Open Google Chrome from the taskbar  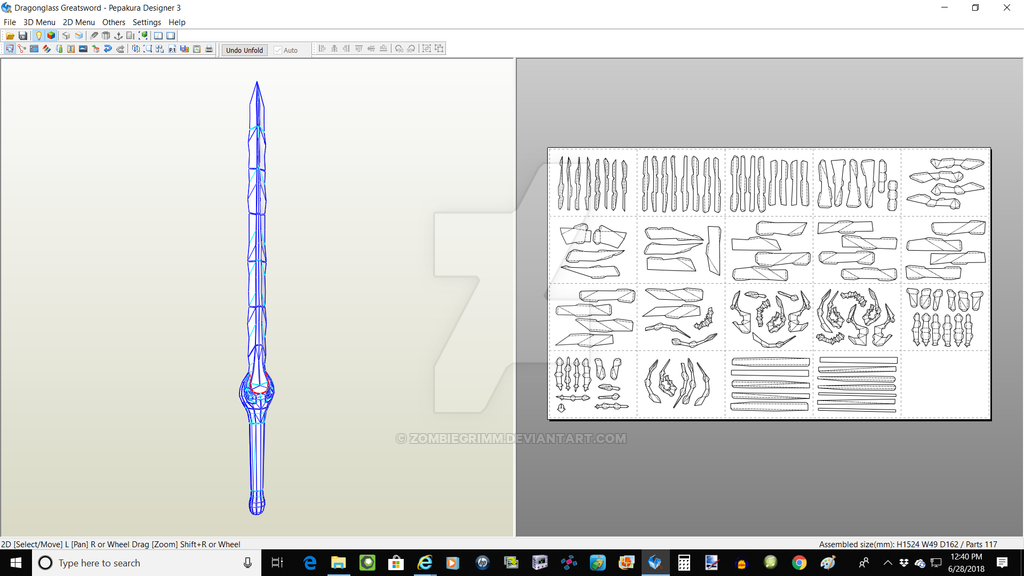[799, 563]
